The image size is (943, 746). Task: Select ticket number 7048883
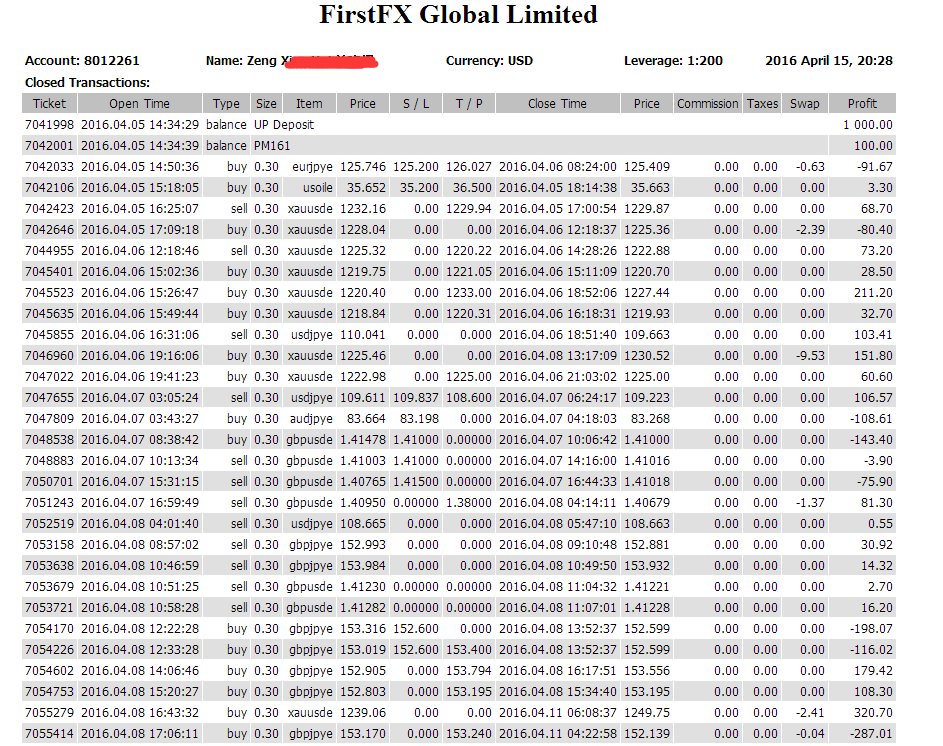49,461
